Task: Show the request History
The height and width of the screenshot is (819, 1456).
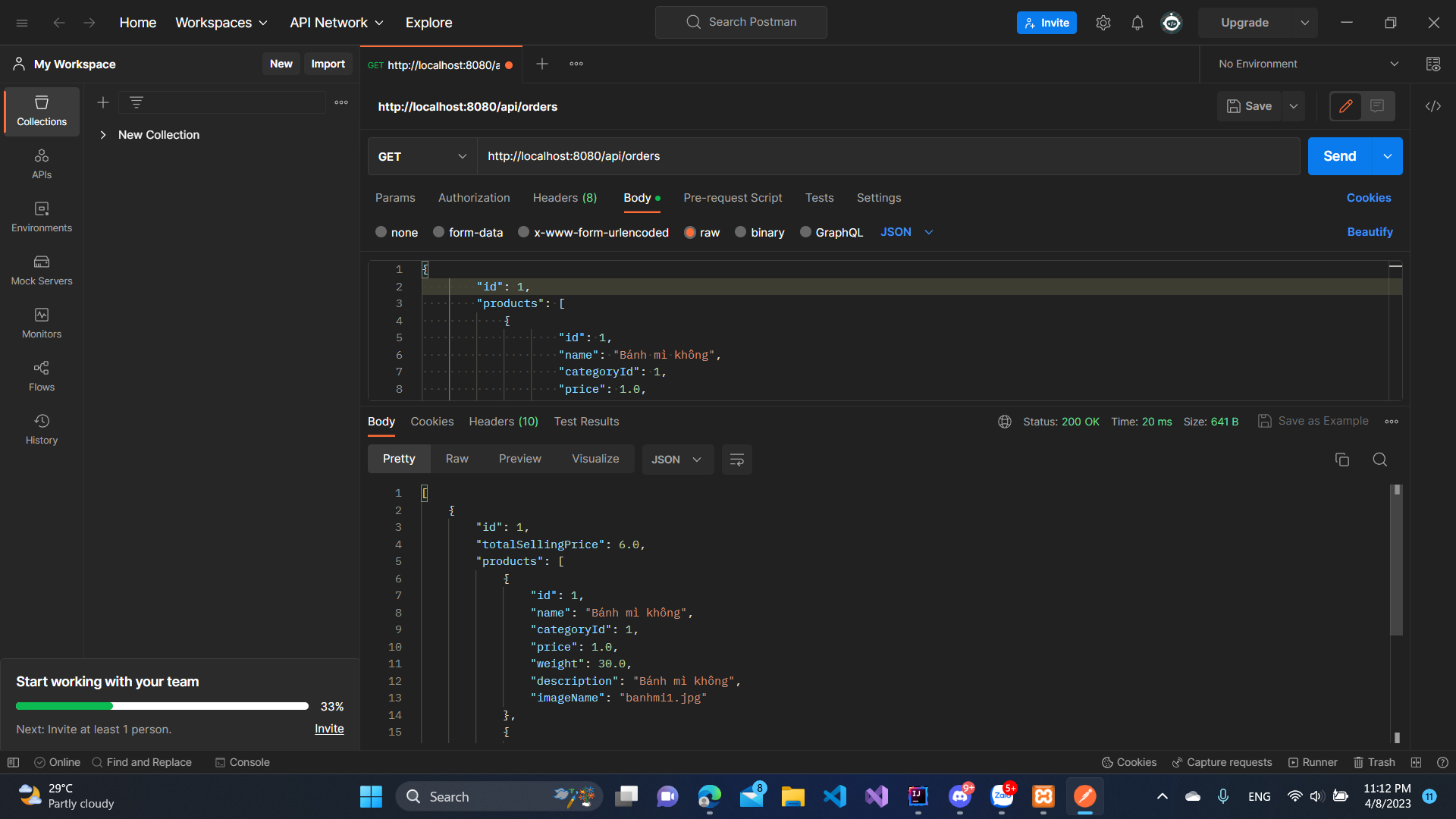Action: [x=42, y=428]
